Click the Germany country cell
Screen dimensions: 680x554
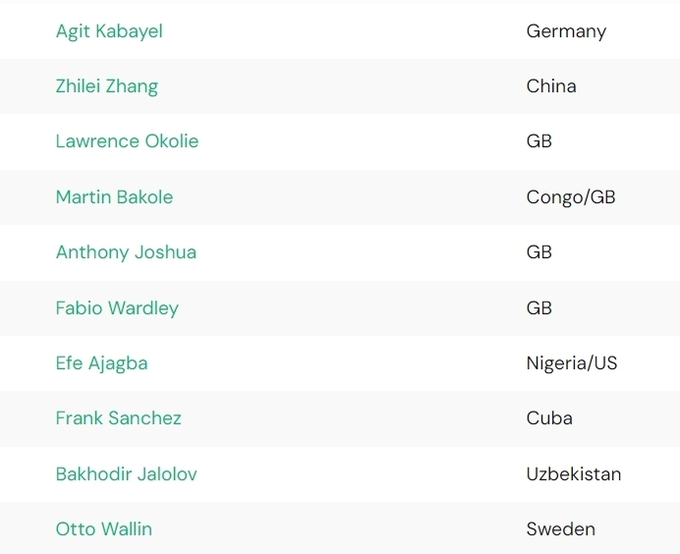566,31
